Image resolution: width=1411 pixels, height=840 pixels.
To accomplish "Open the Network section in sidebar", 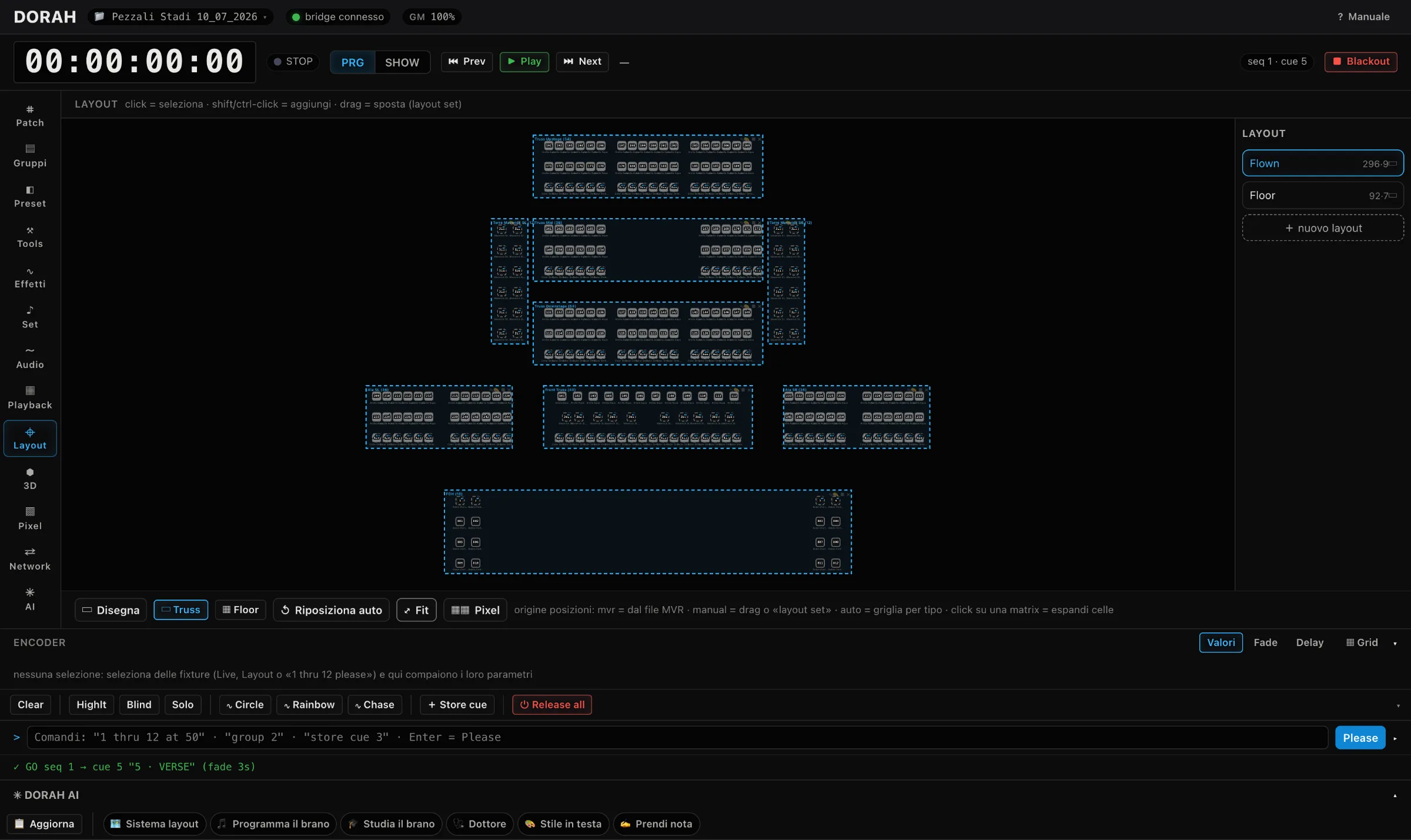I will coord(30,560).
